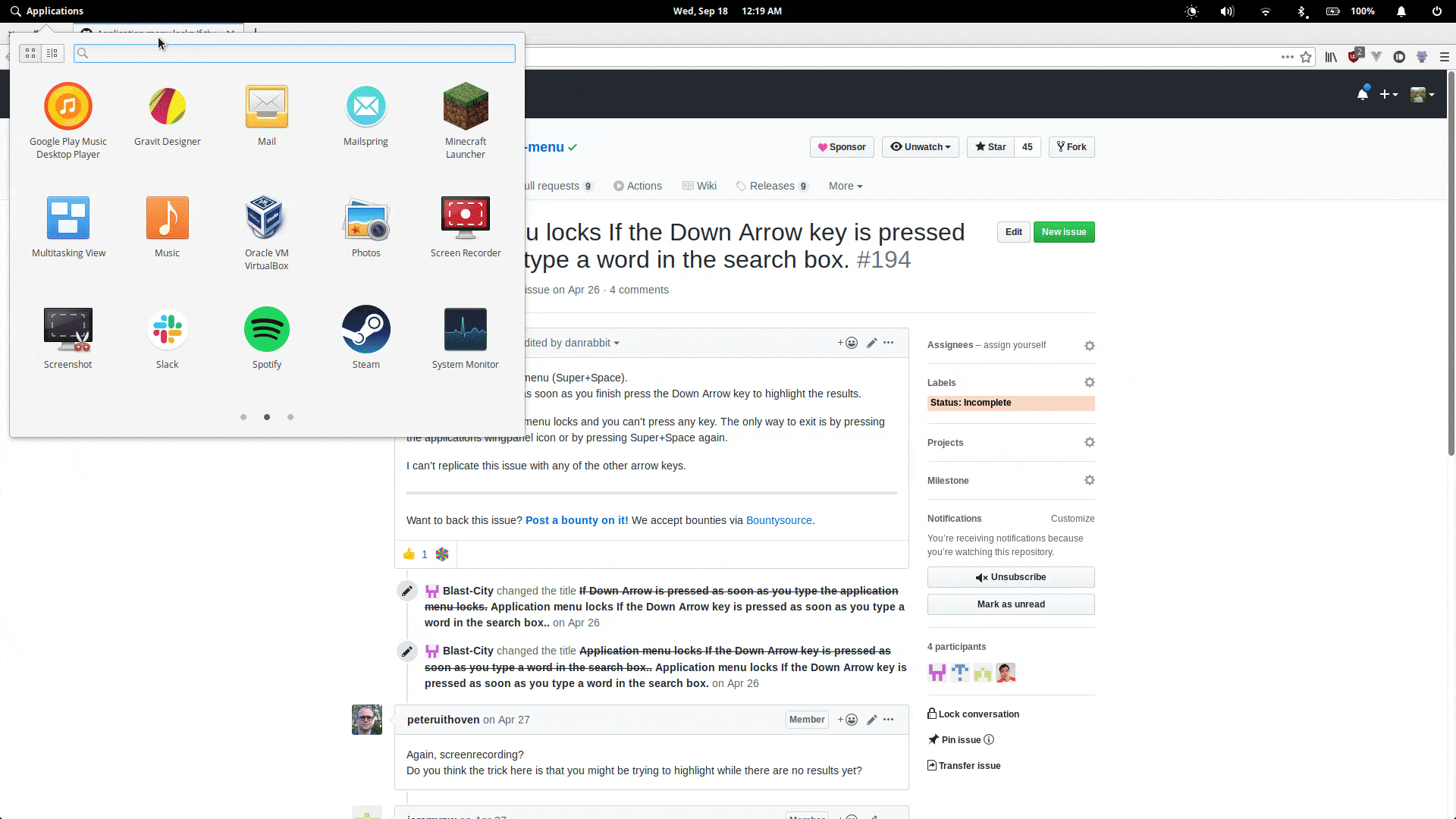Focus the applications search field

pos(296,53)
